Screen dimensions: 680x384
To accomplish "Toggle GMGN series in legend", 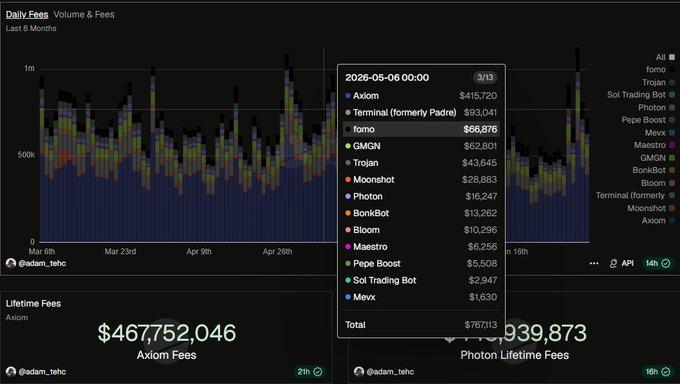I will click(x=657, y=158).
